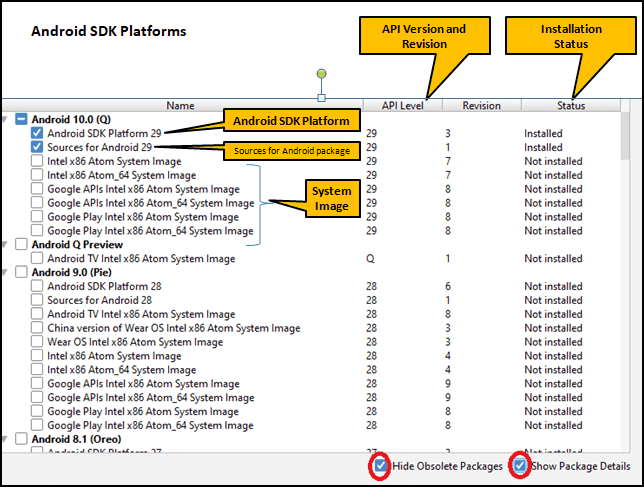Image resolution: width=644 pixels, height=487 pixels.
Task: Click Installed status of Sources for Android 29
Action: [543, 147]
